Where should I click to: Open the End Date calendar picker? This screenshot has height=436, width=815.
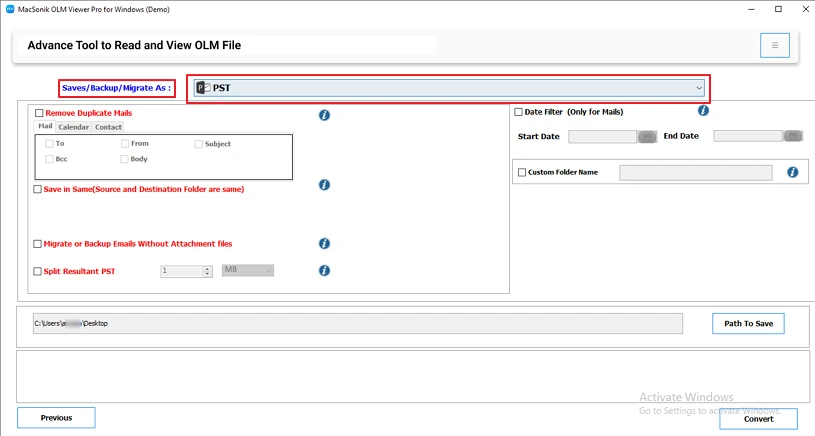click(793, 136)
